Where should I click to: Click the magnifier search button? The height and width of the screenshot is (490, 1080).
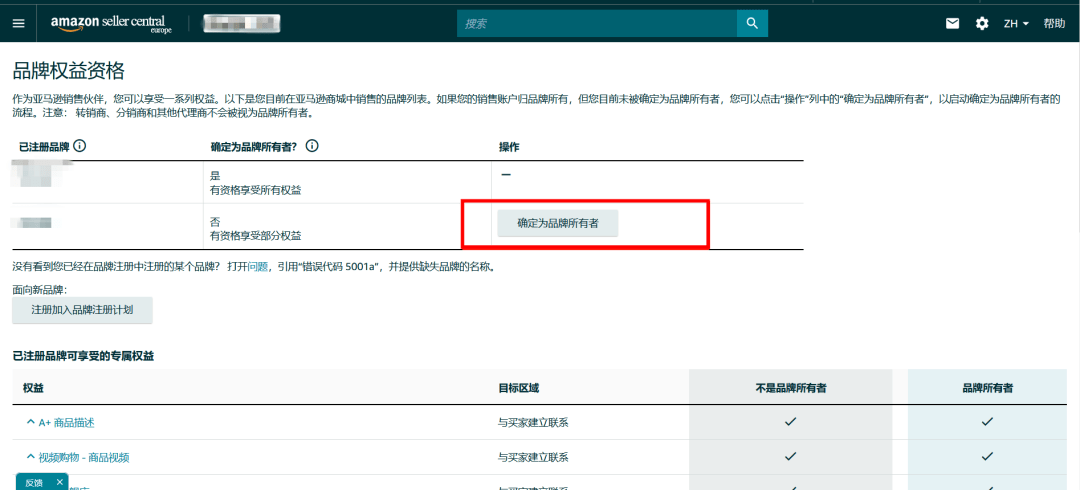752,23
